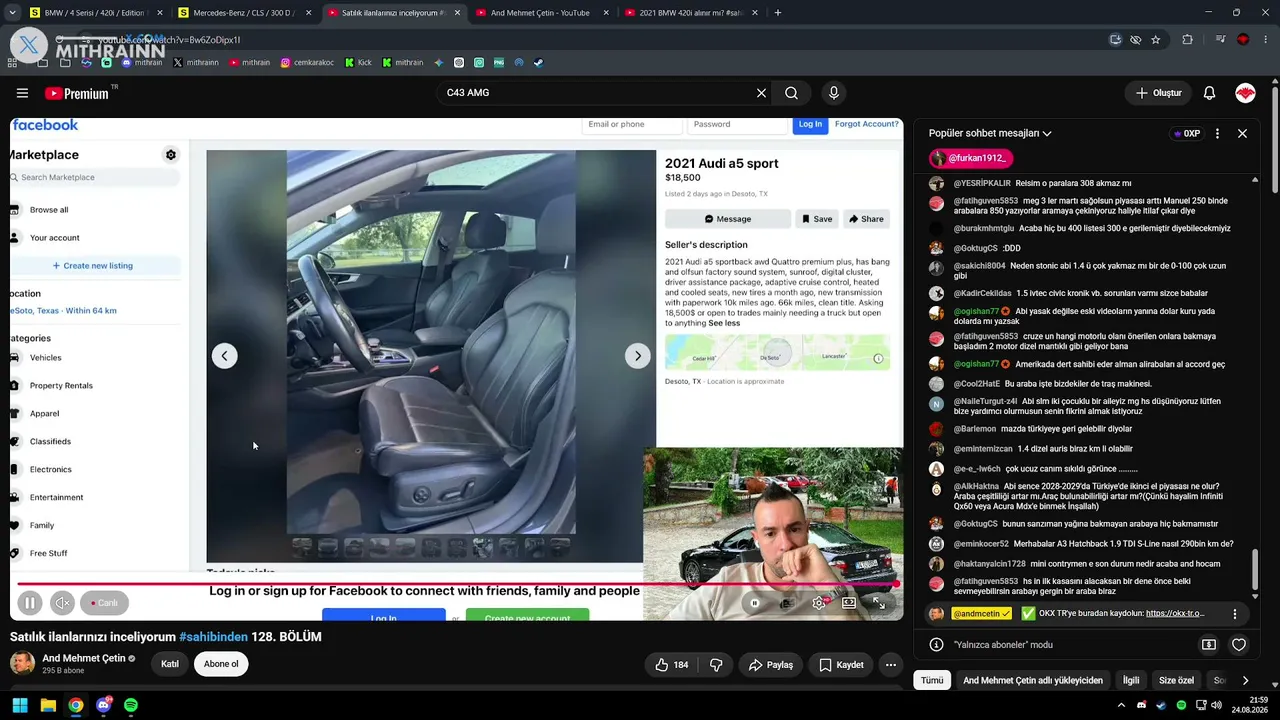
Task: Open the browser extensions puzzle icon
Action: pyautogui.click(x=1188, y=40)
